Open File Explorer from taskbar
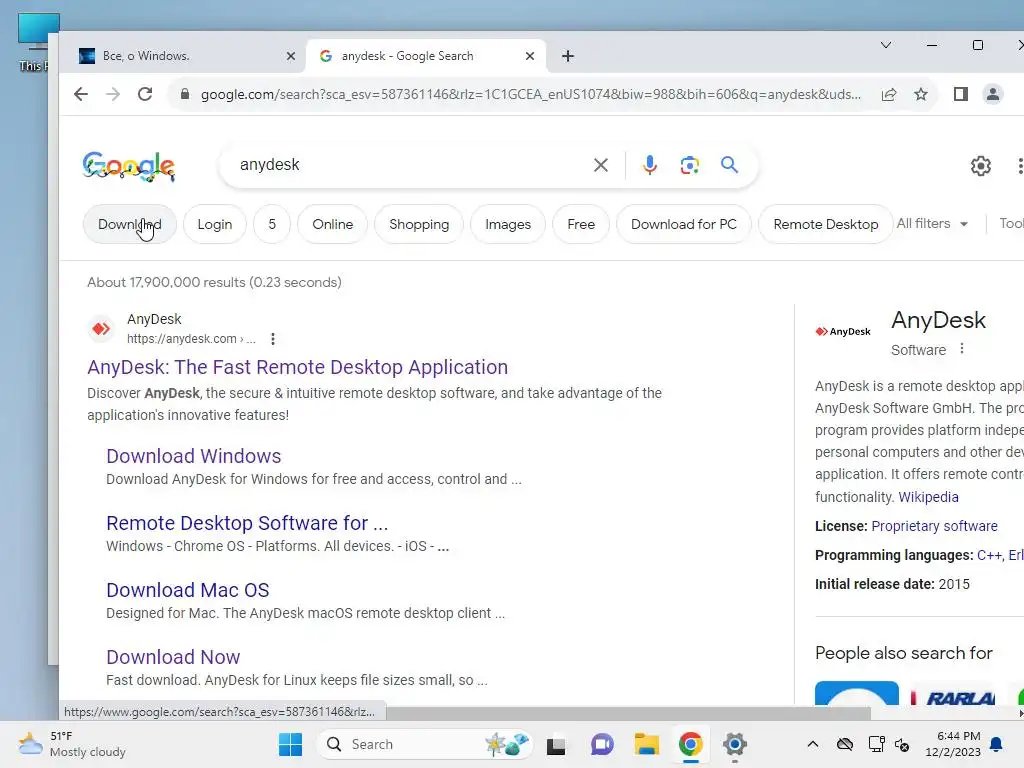Image resolution: width=1024 pixels, height=768 pixels. pos(647,744)
